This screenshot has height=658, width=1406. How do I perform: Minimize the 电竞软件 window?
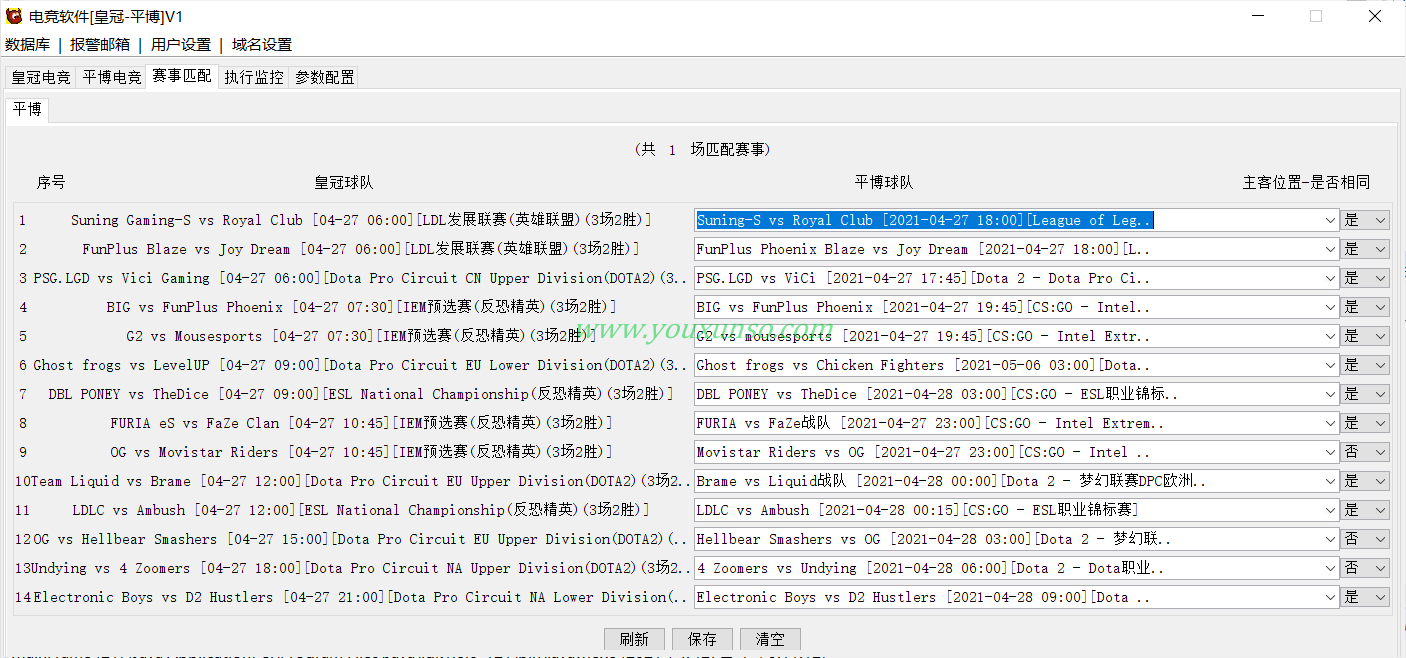click(x=1258, y=16)
